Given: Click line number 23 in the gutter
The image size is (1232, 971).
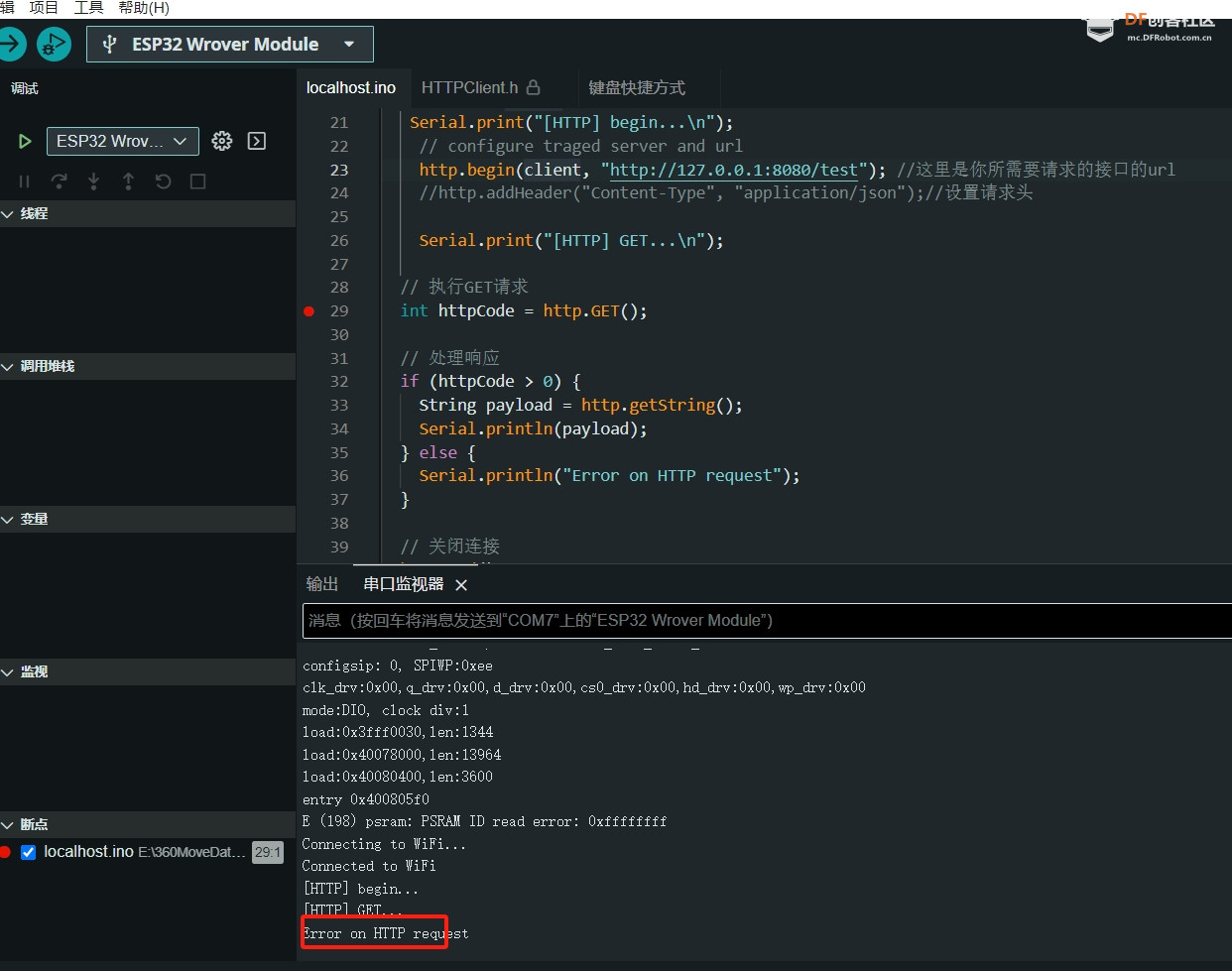Looking at the screenshot, I should 339,170.
